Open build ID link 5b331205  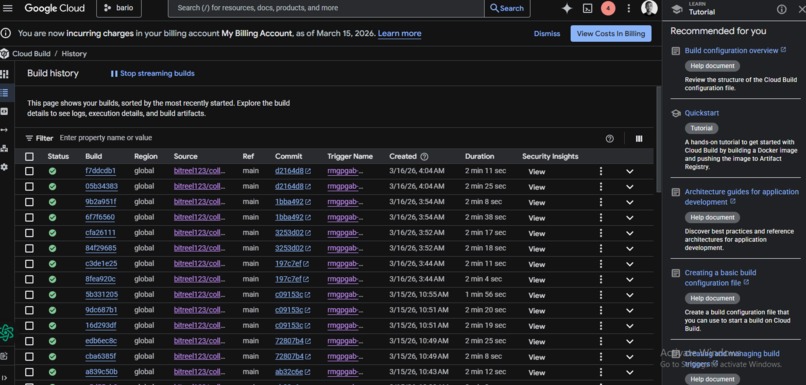[101, 295]
